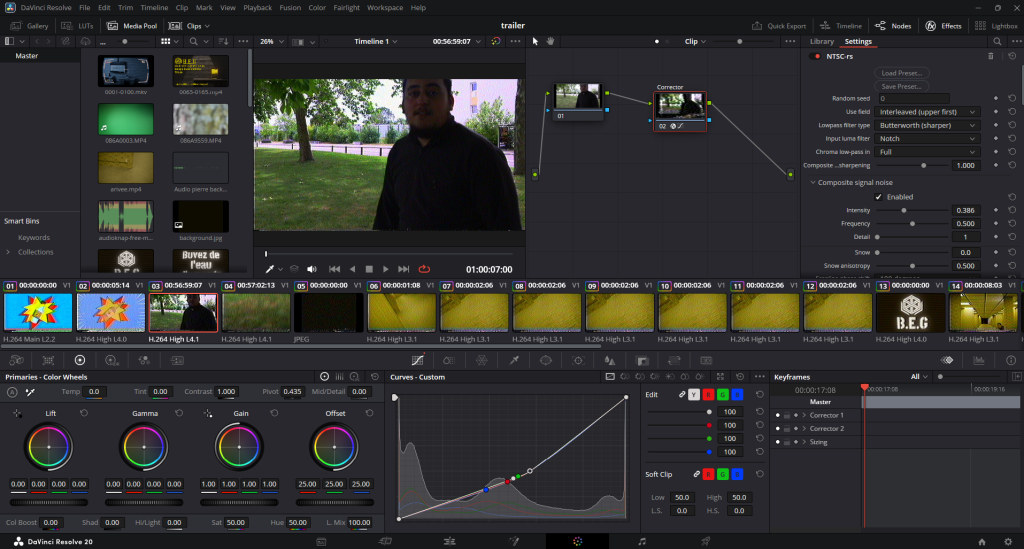Open Lowpass filter type dropdown

[927, 125]
